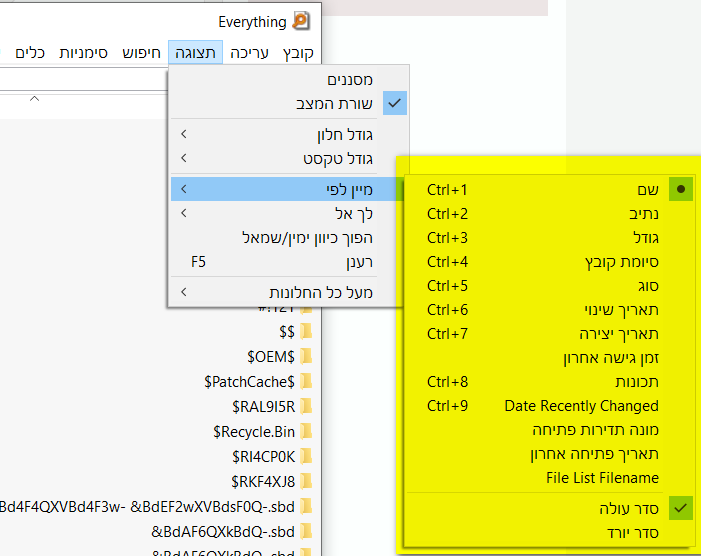
Task: Select the $$ folder name
Action: (x=287, y=332)
